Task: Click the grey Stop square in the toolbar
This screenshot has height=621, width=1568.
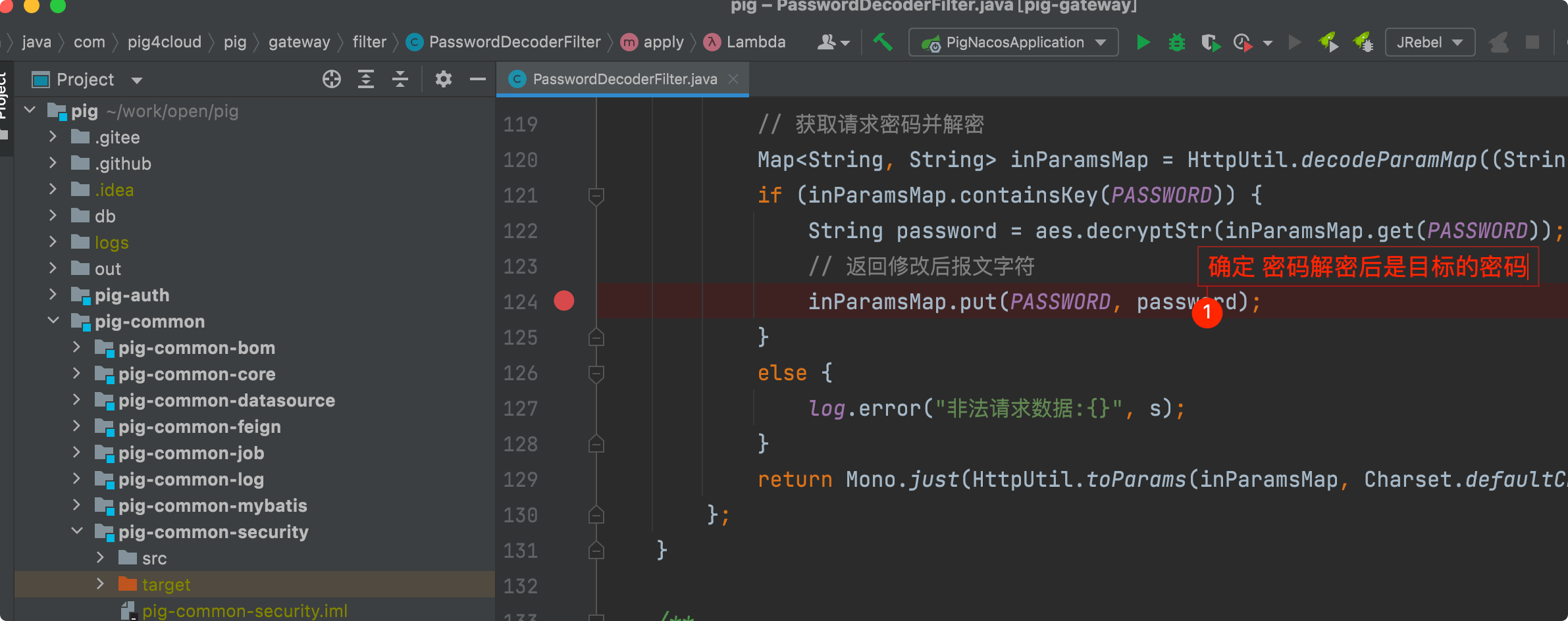Action: click(x=1532, y=43)
